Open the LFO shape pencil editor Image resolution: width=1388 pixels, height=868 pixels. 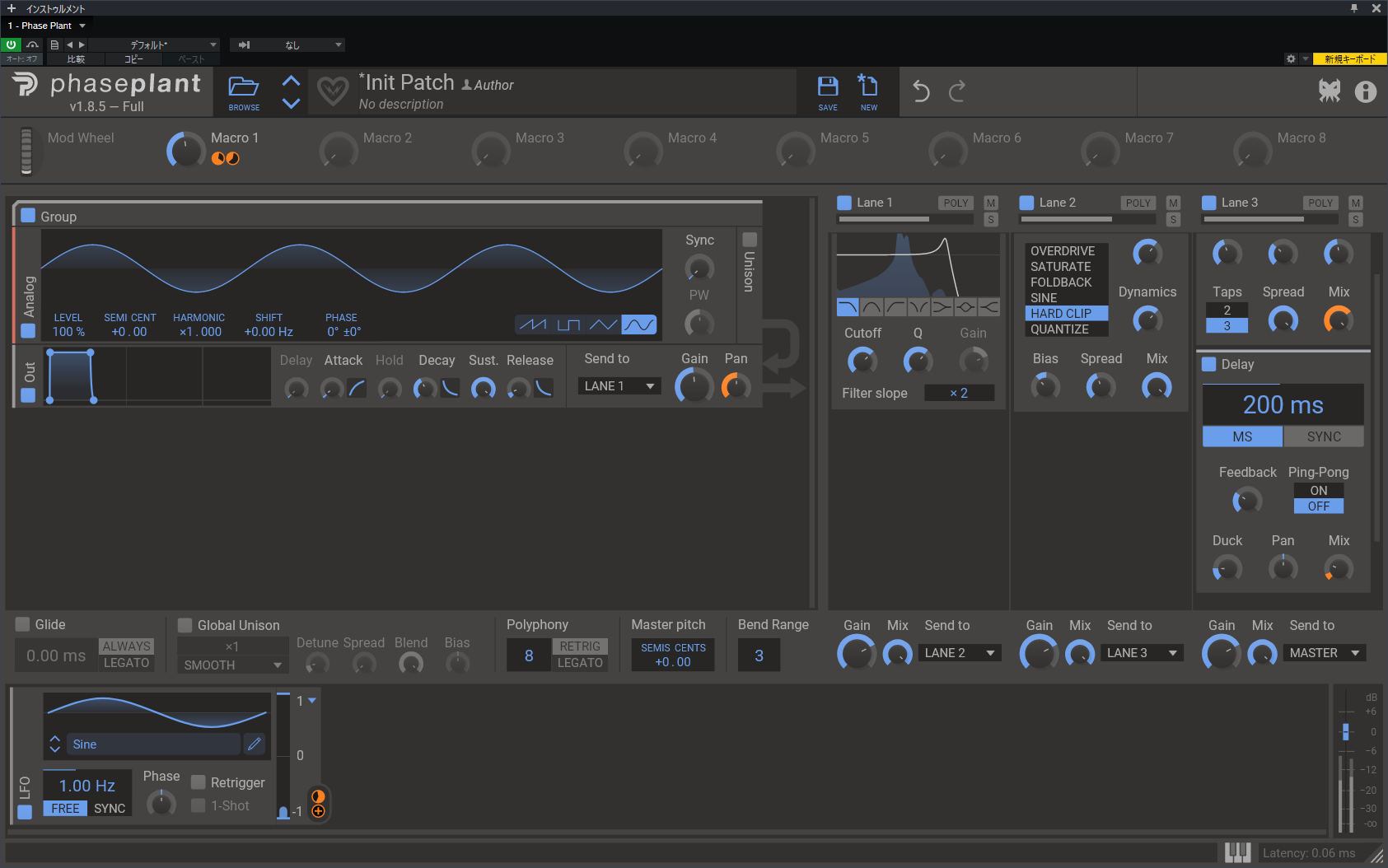tap(255, 744)
